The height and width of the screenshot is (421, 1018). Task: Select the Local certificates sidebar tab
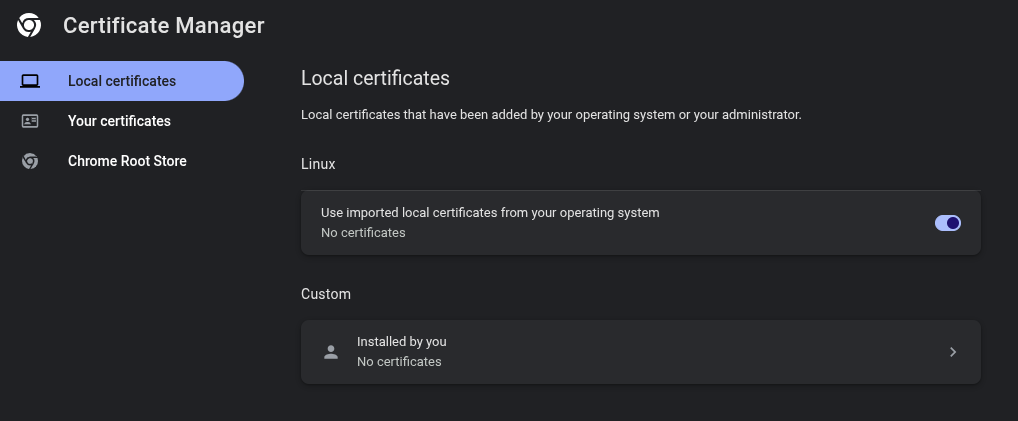pyautogui.click(x=121, y=81)
